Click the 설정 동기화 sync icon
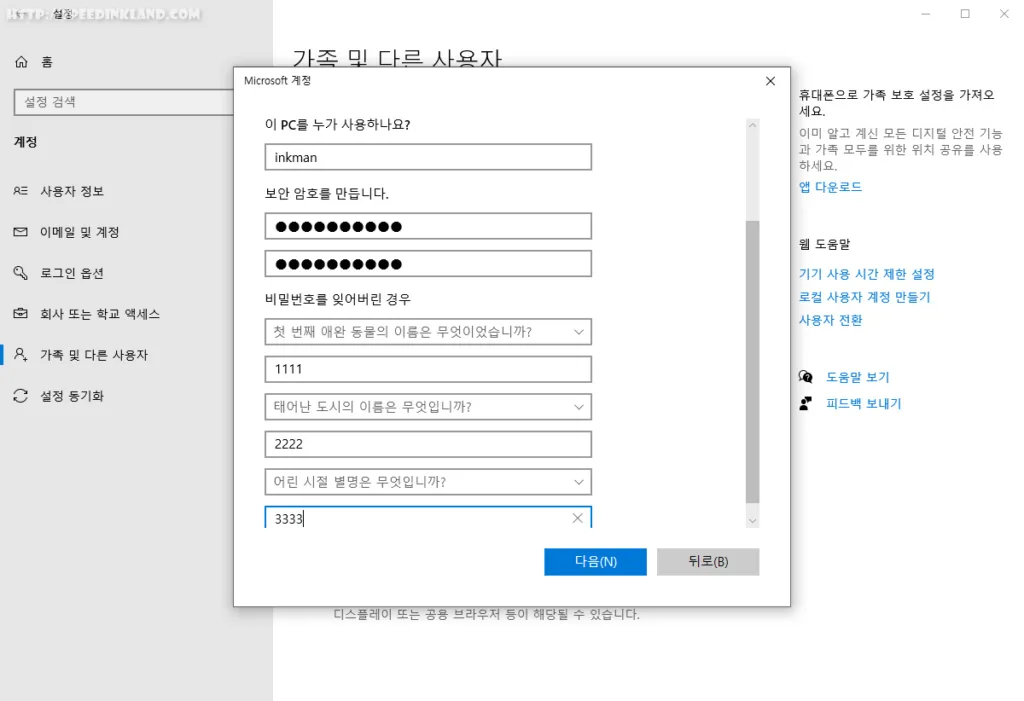 click(21, 396)
